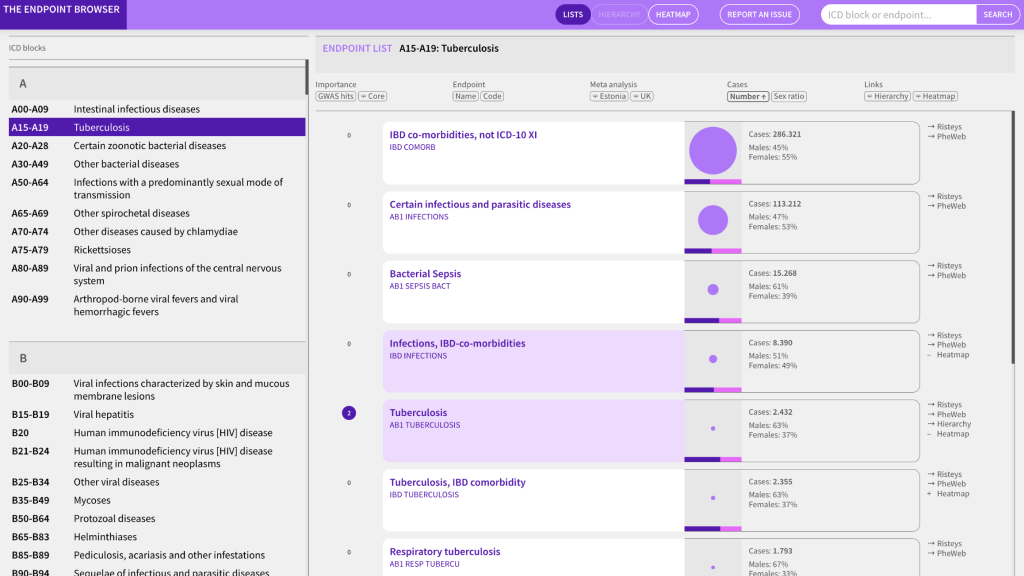The image size is (1024, 576).
Task: Click the Report an Issue button
Action: [759, 15]
